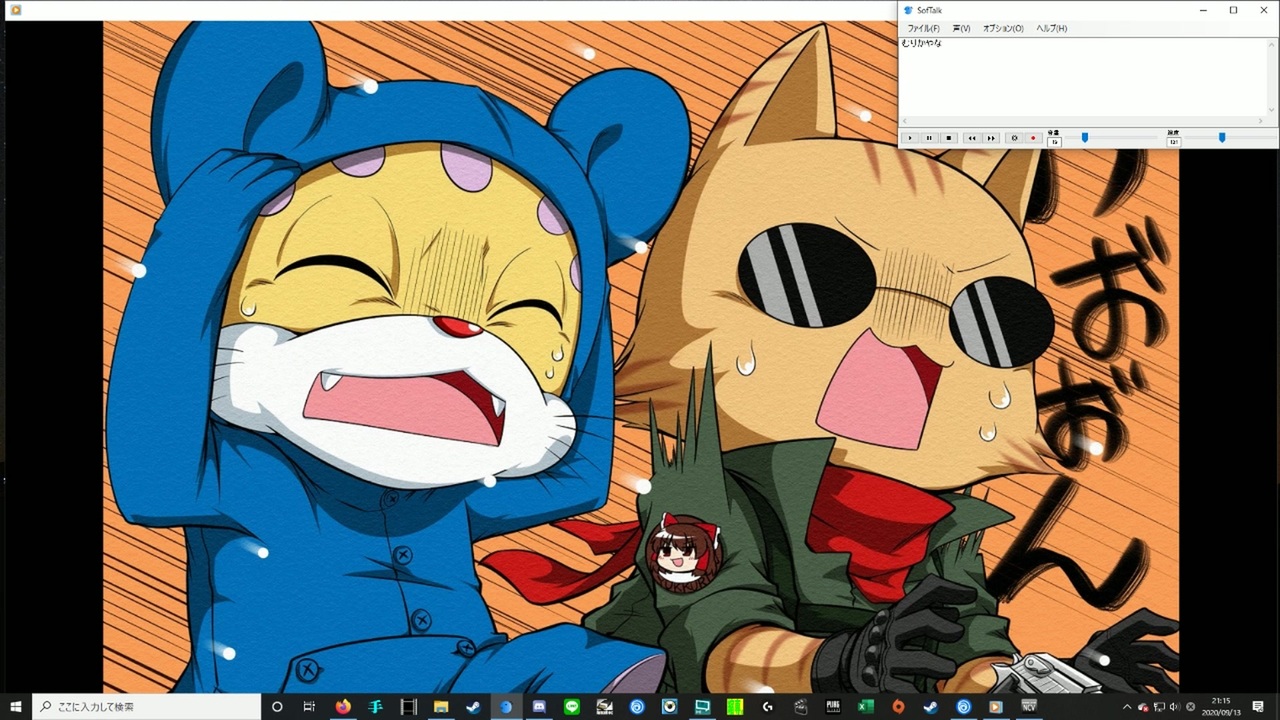
Task: Switch to SofTalk taskbar icon
Action: point(506,707)
